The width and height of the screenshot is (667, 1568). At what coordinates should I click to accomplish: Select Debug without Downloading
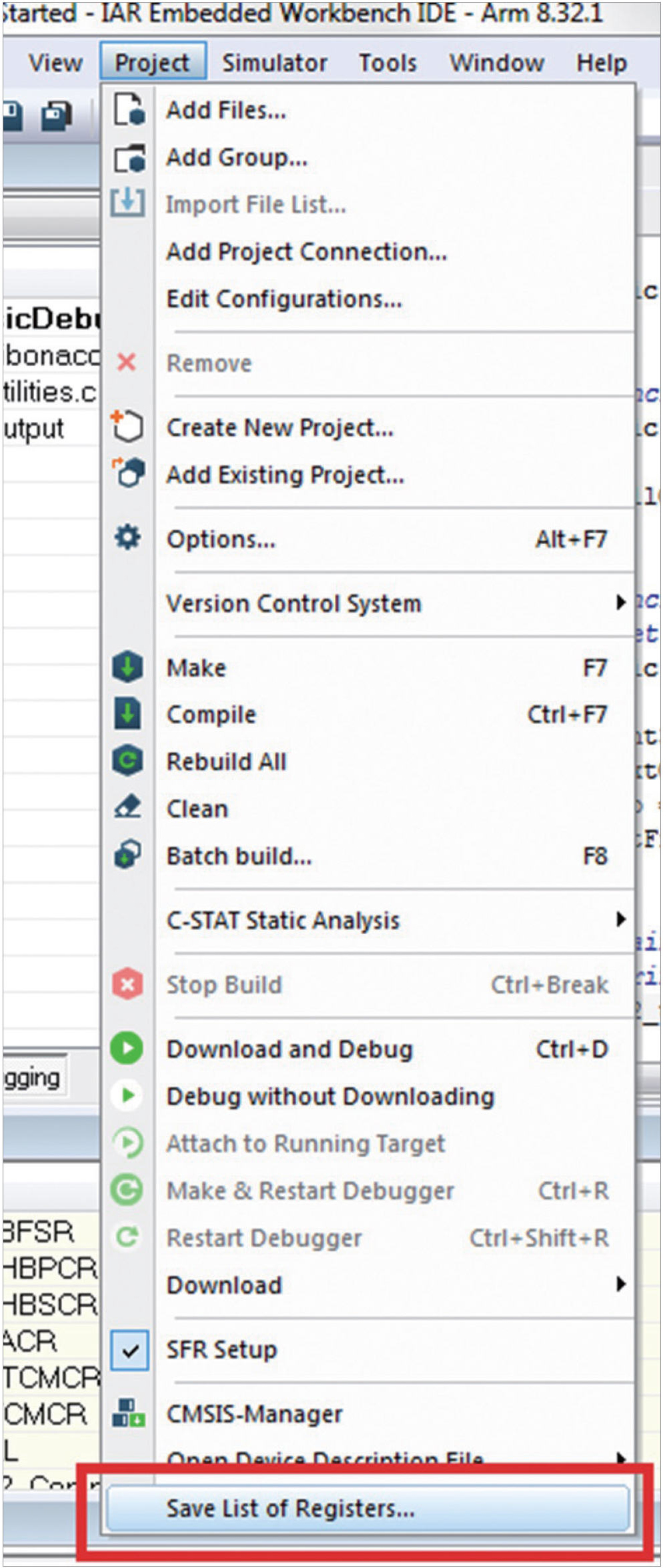(330, 1096)
